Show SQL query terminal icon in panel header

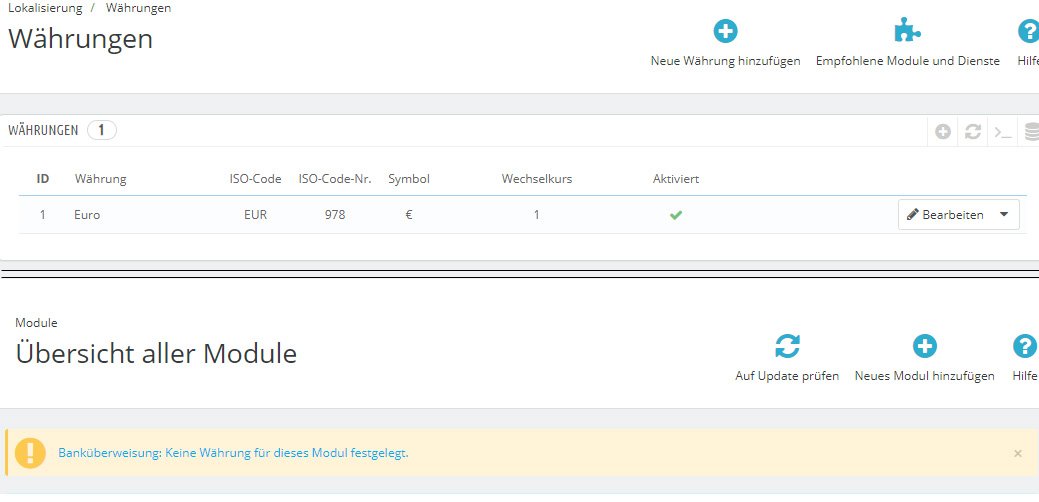(x=1003, y=132)
